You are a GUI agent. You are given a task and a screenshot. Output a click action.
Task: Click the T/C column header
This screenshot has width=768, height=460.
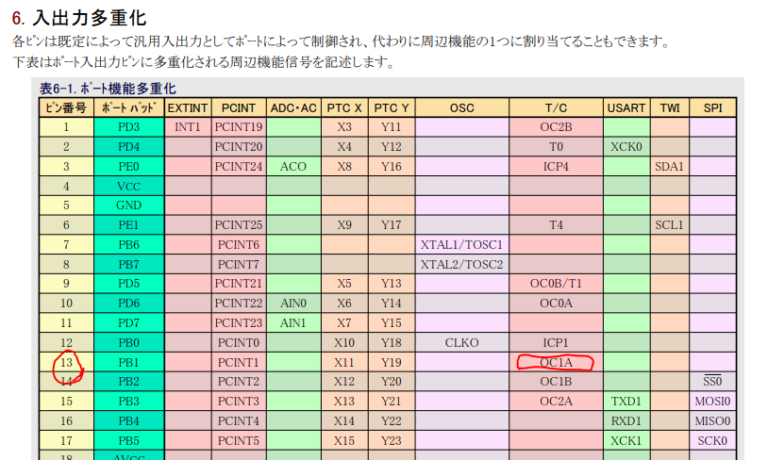(x=556, y=107)
